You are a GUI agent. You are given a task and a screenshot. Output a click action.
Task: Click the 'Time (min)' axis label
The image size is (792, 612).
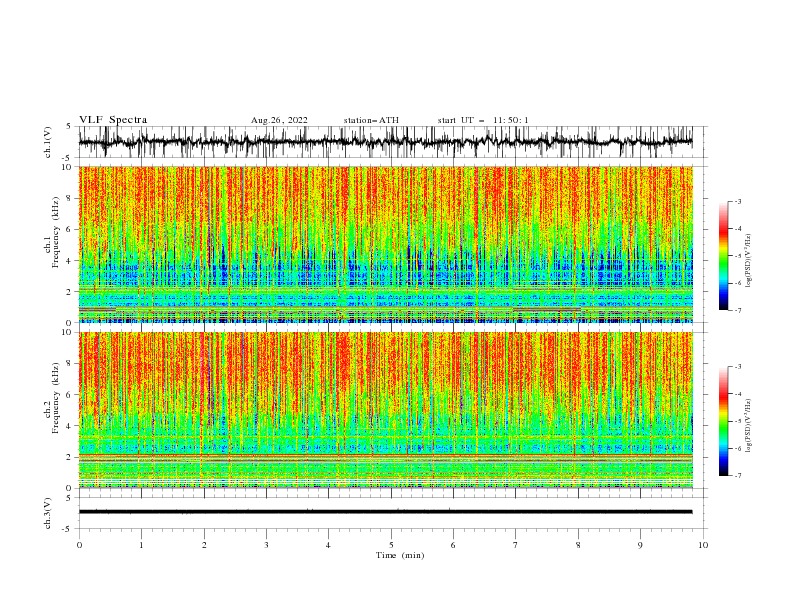tap(400, 555)
